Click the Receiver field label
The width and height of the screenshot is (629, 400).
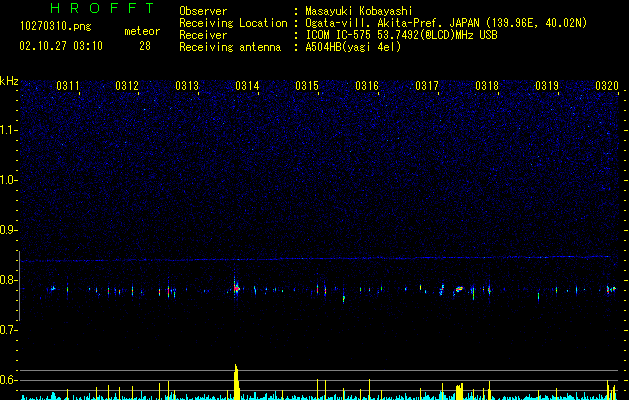(x=203, y=35)
